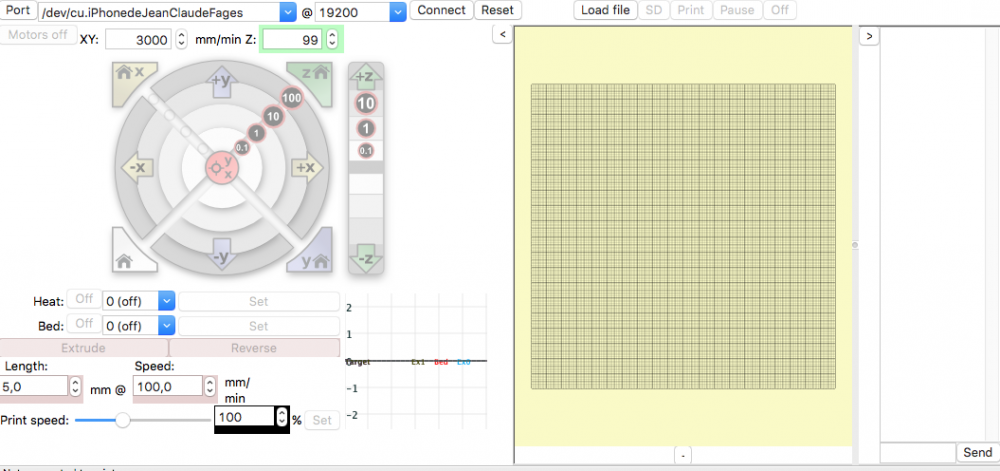1000x471 pixels.
Task: Click Set next to the Bed temperature
Action: (x=258, y=326)
